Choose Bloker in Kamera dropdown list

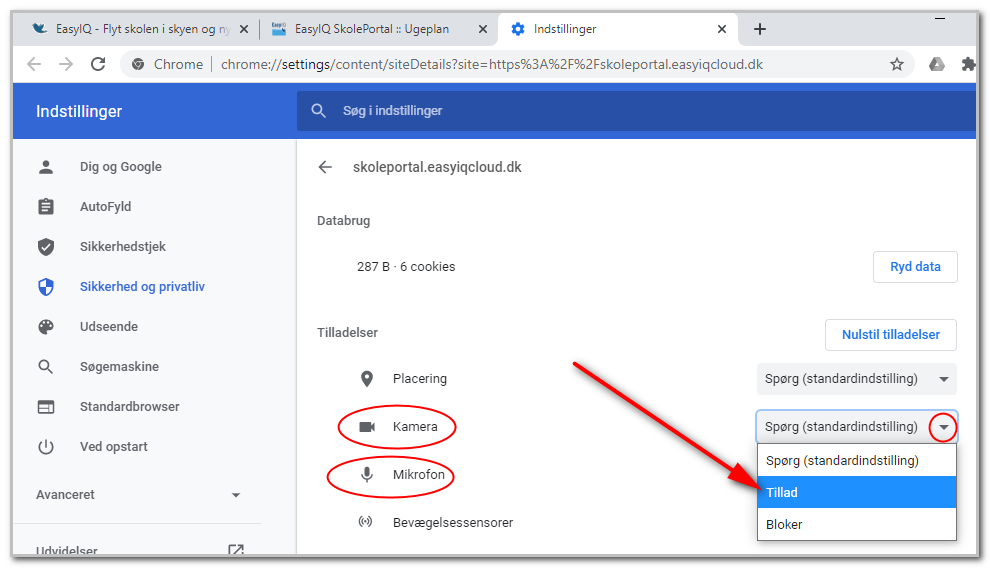[857, 524]
